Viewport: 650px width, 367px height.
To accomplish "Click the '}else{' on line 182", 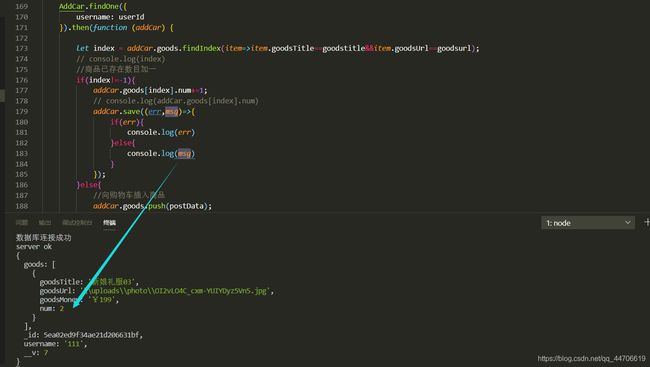I will coord(123,143).
